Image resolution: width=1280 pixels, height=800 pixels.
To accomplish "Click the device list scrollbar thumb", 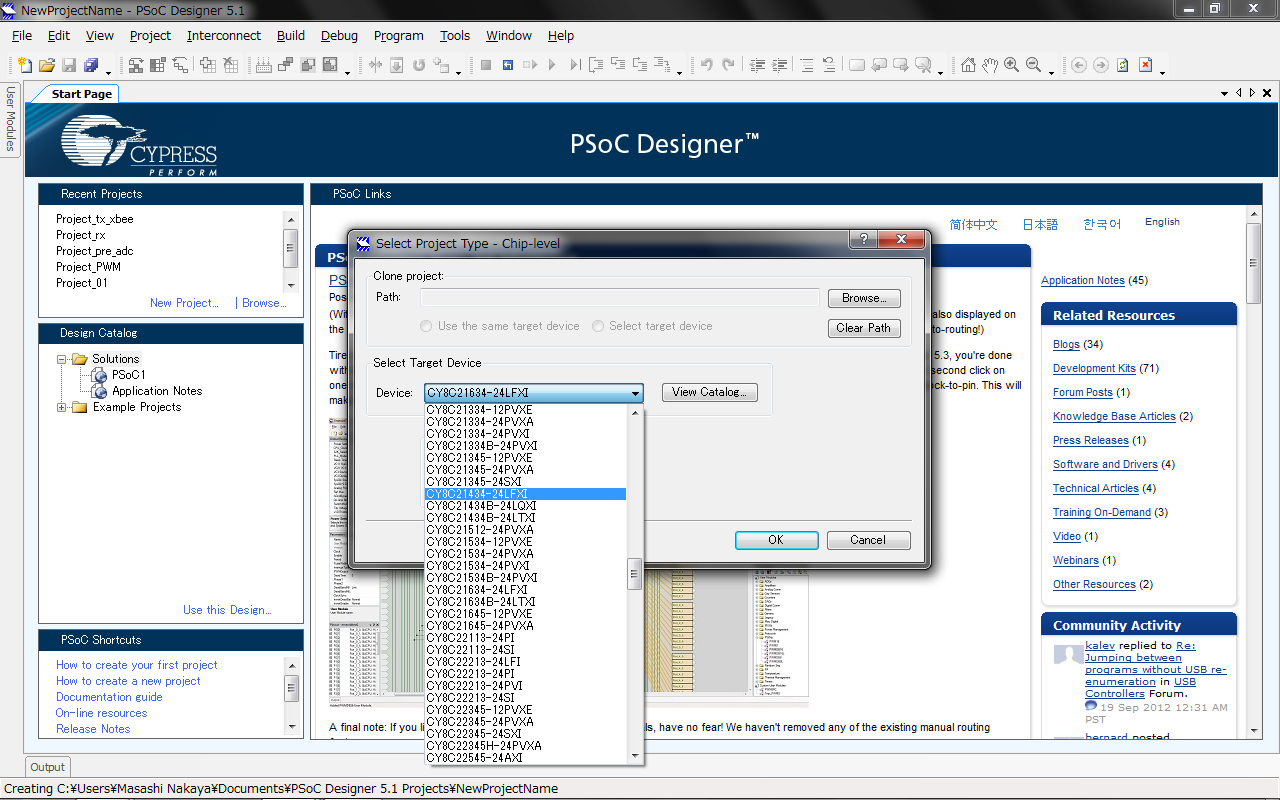I will (x=634, y=574).
